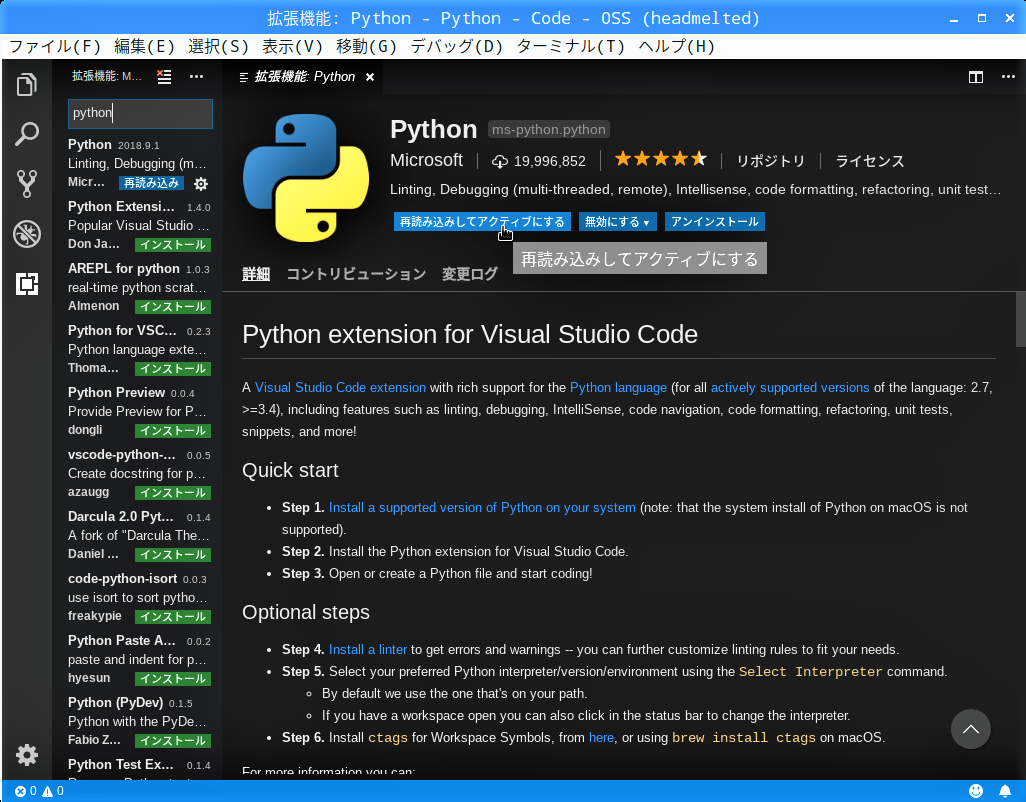Click the feedback smiley in status bar

[976, 791]
